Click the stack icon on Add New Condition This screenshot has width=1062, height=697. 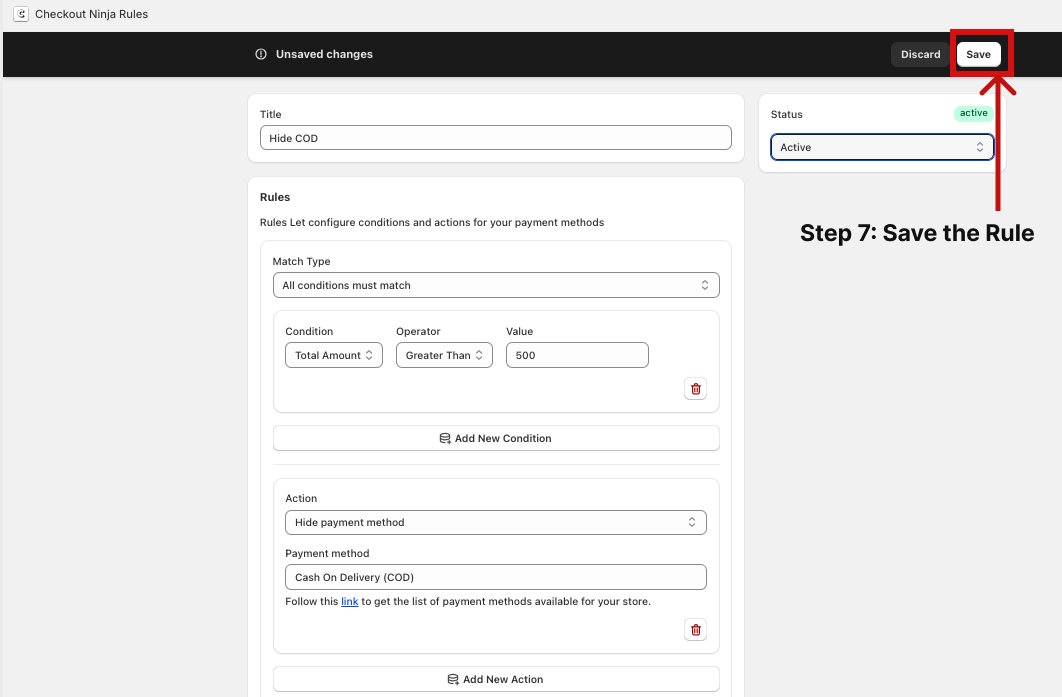tap(445, 439)
